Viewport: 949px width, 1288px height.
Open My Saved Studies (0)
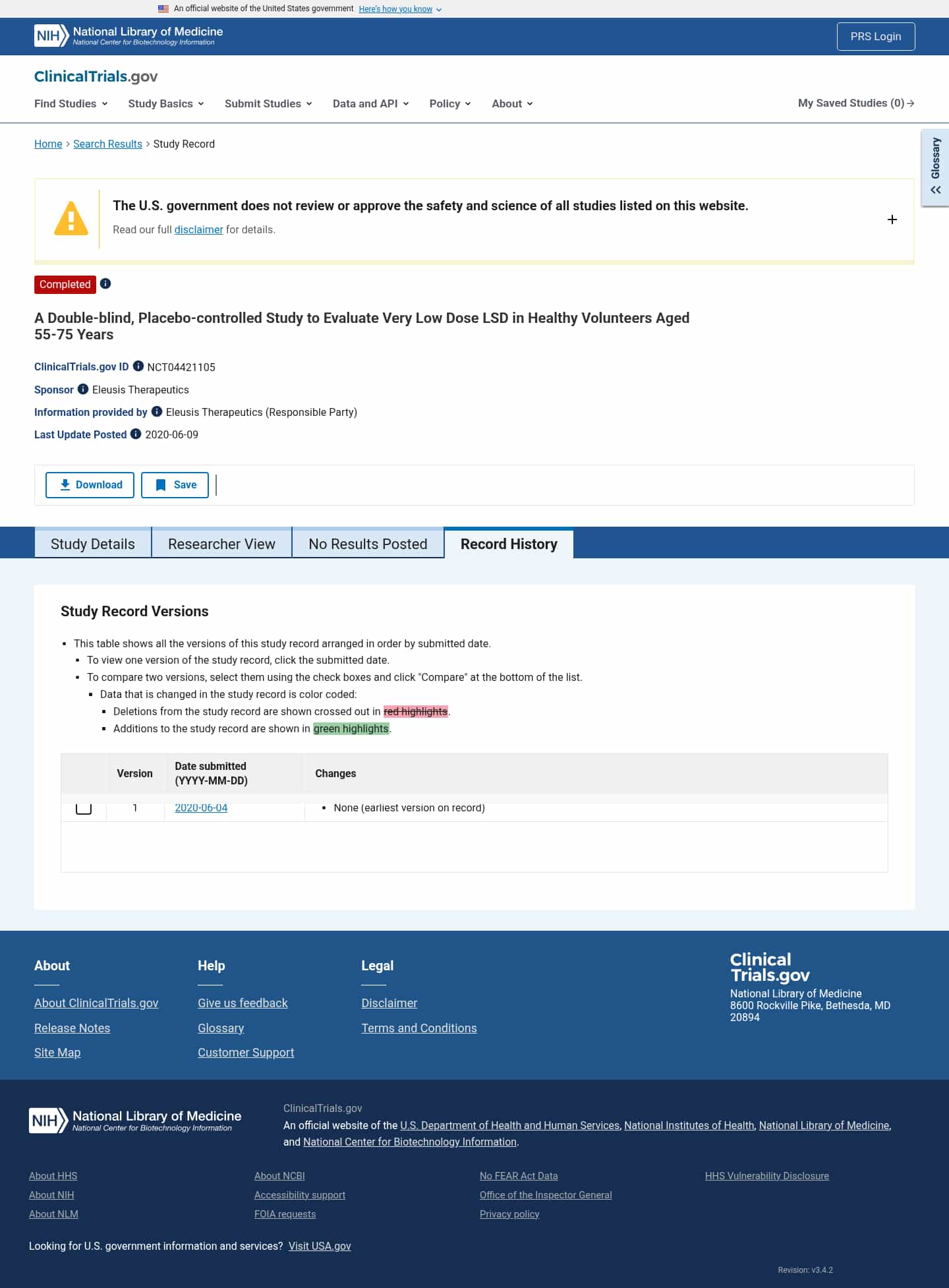tap(856, 103)
